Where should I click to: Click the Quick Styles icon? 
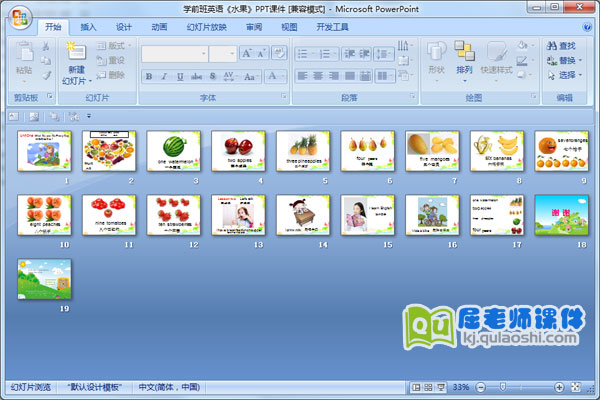click(x=497, y=51)
